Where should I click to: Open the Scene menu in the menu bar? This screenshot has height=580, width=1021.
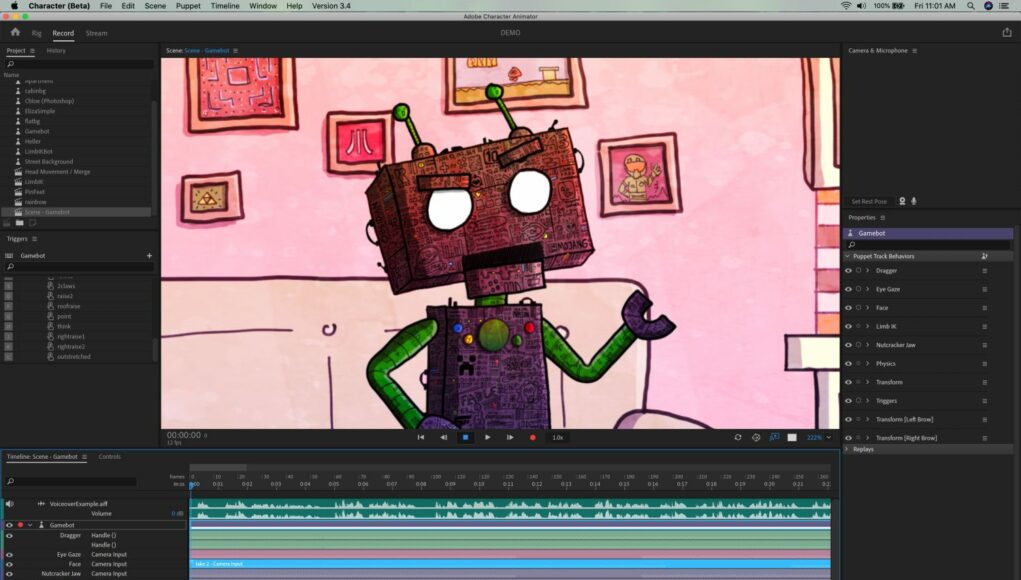pos(155,6)
